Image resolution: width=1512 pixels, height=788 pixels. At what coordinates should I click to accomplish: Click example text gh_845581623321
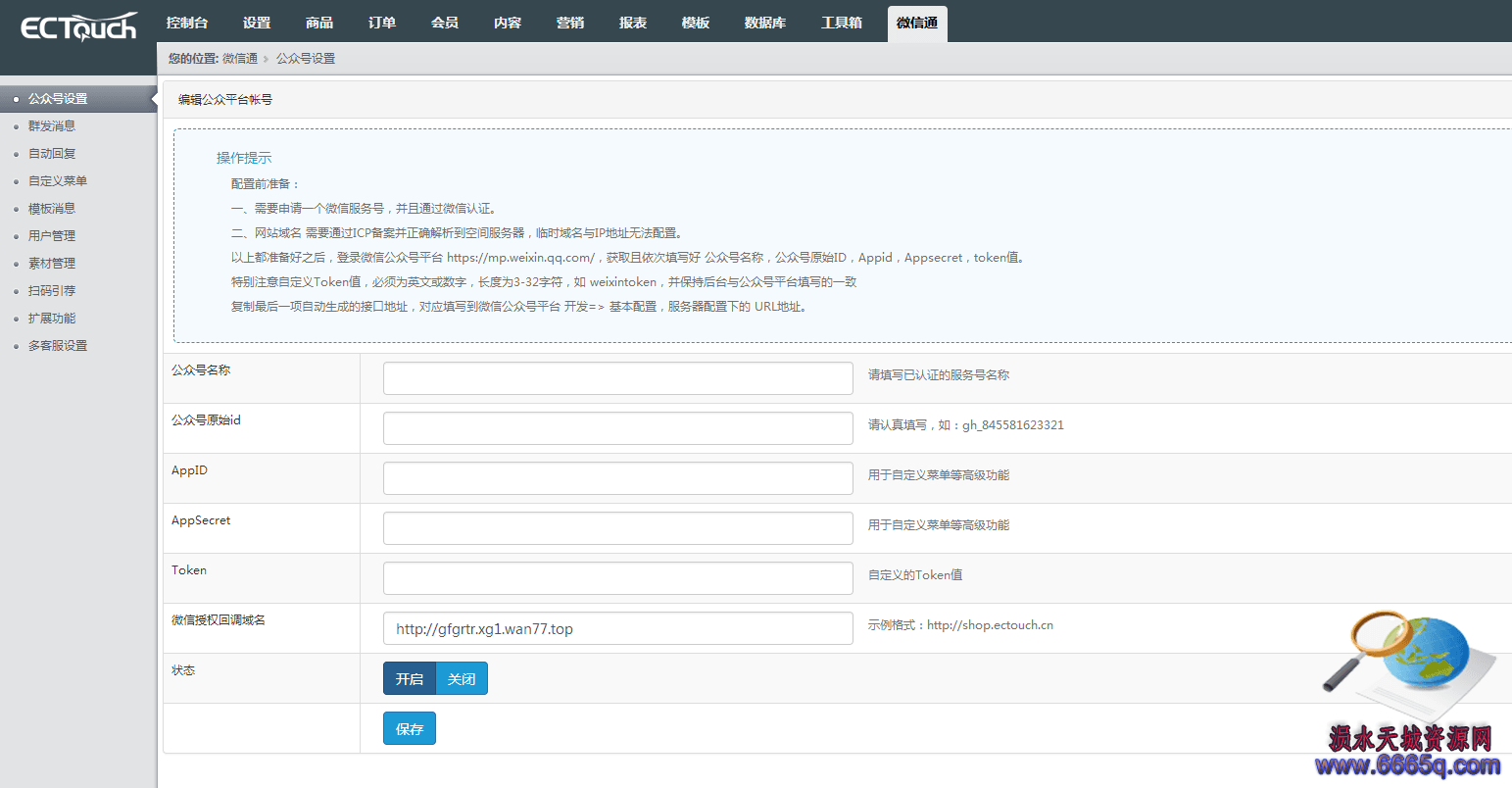click(1013, 425)
